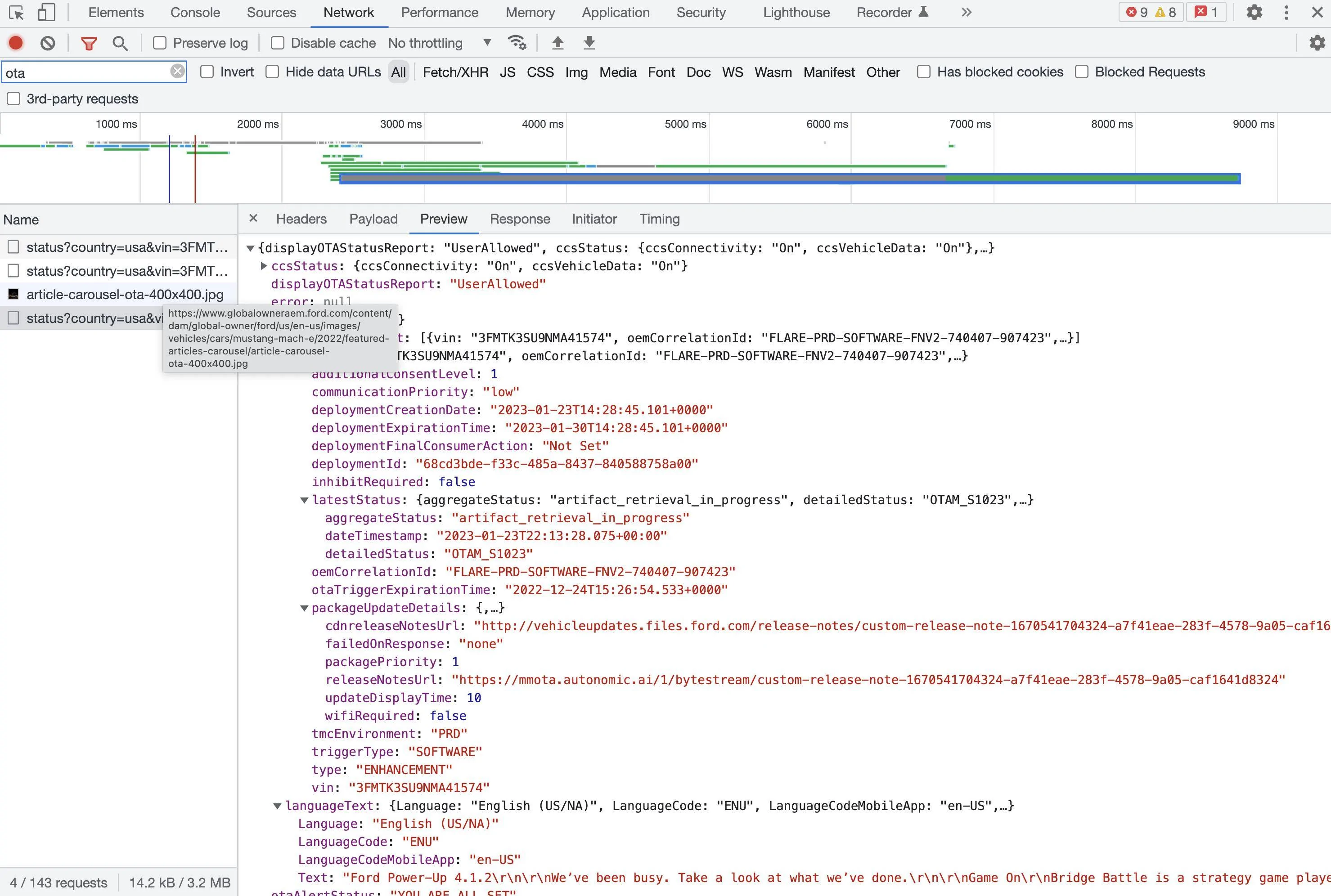1331x896 pixels.
Task: Expand the ccsStatus node
Action: click(x=264, y=266)
